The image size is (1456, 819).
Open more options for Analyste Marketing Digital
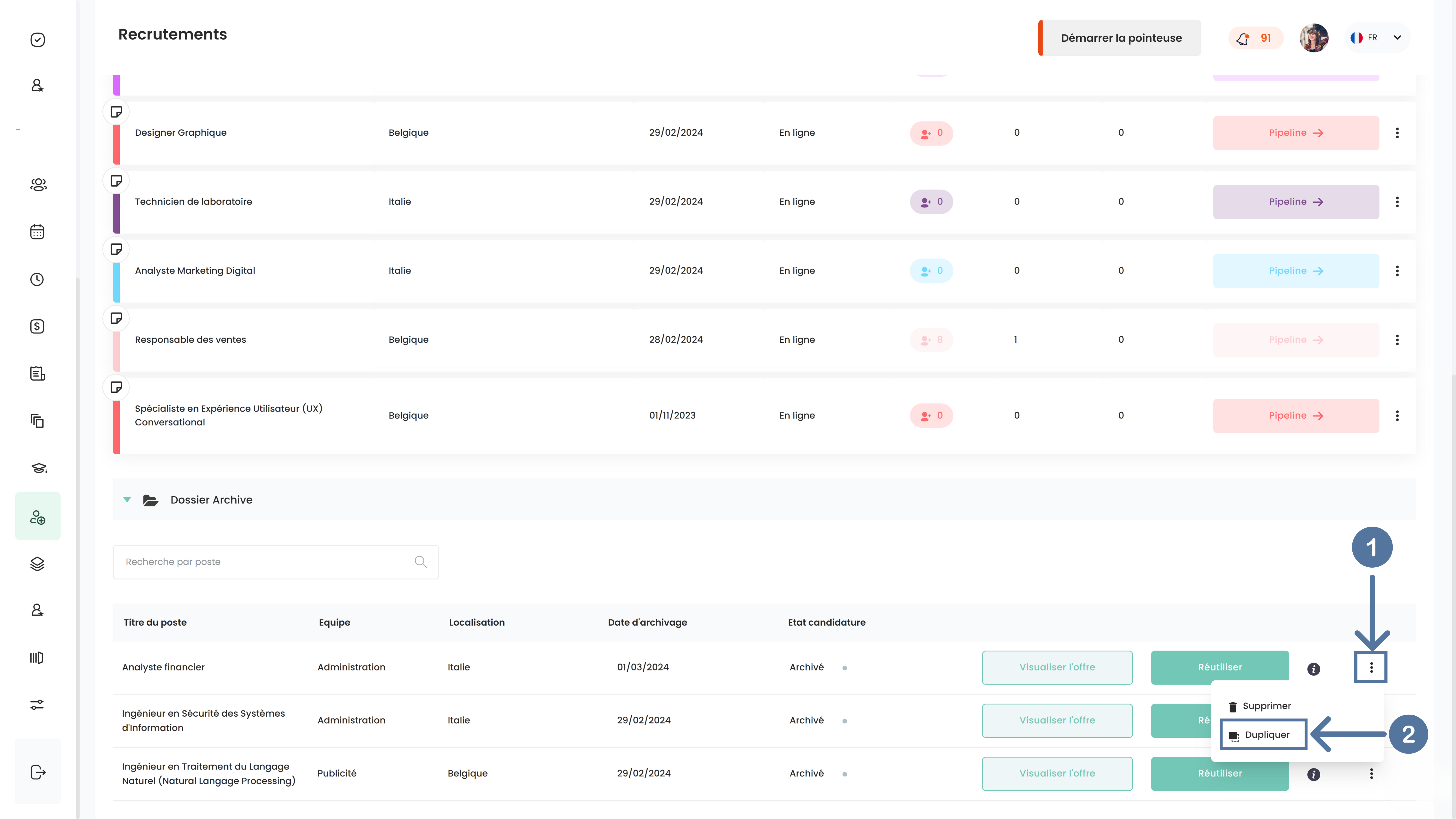[x=1397, y=271]
